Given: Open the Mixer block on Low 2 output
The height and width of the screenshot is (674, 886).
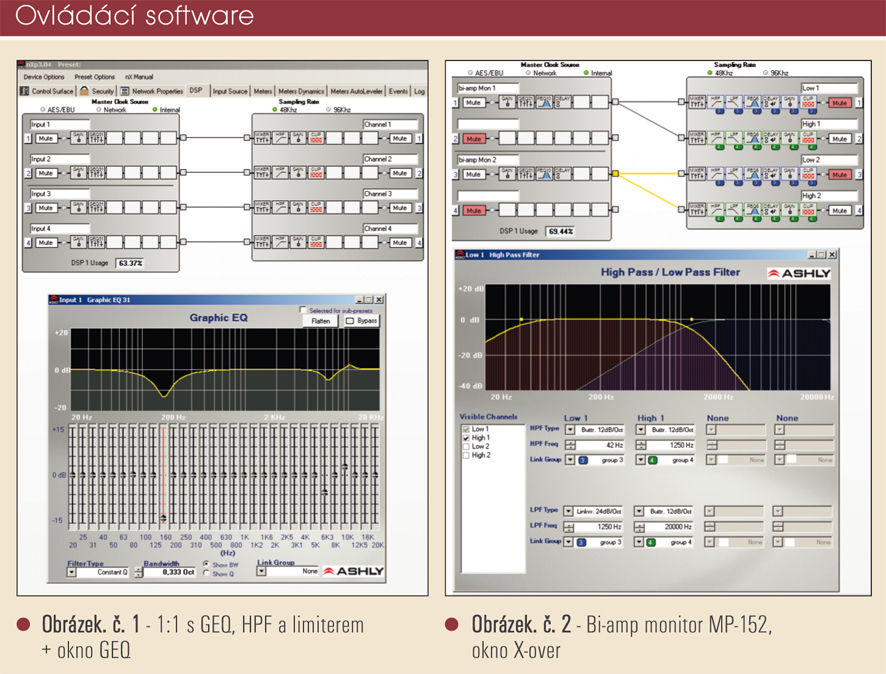Looking at the screenshot, I should click(x=697, y=174).
